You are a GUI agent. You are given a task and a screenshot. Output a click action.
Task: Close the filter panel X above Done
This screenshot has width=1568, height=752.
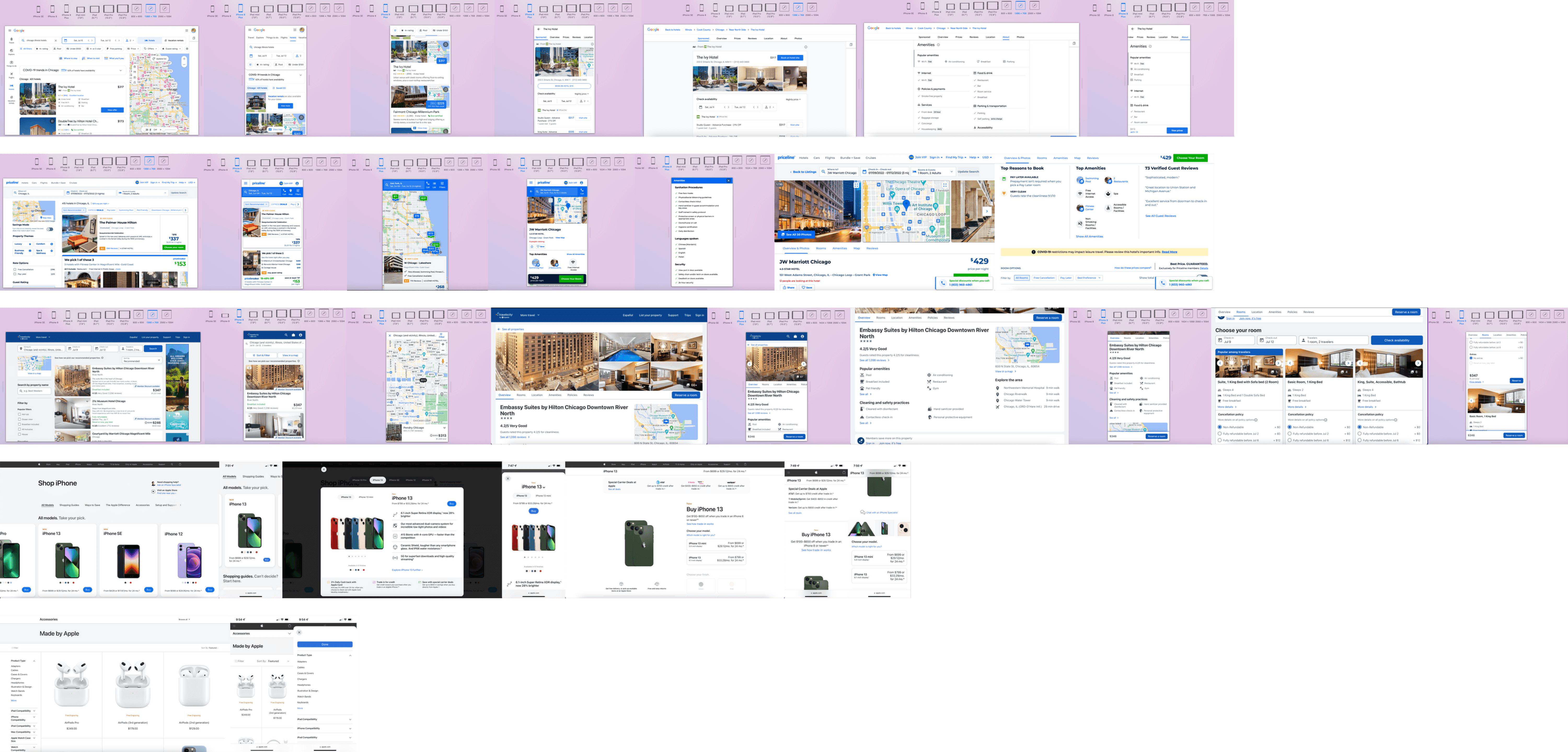(x=299, y=633)
